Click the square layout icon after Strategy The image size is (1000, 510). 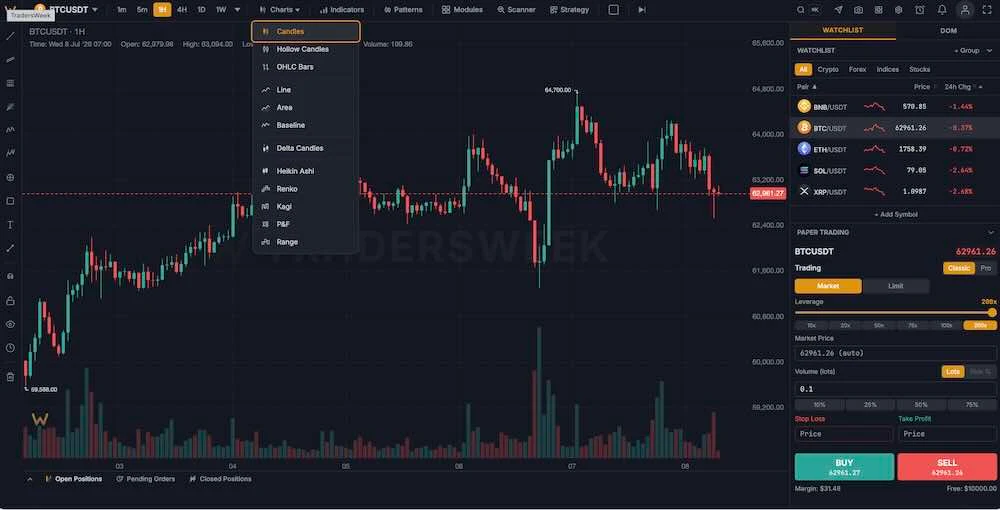[614, 10]
